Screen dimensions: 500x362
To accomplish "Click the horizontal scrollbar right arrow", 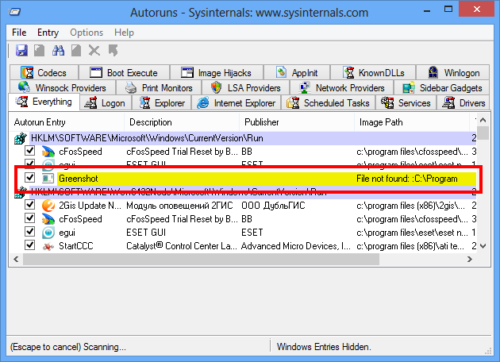I will [x=470, y=259].
